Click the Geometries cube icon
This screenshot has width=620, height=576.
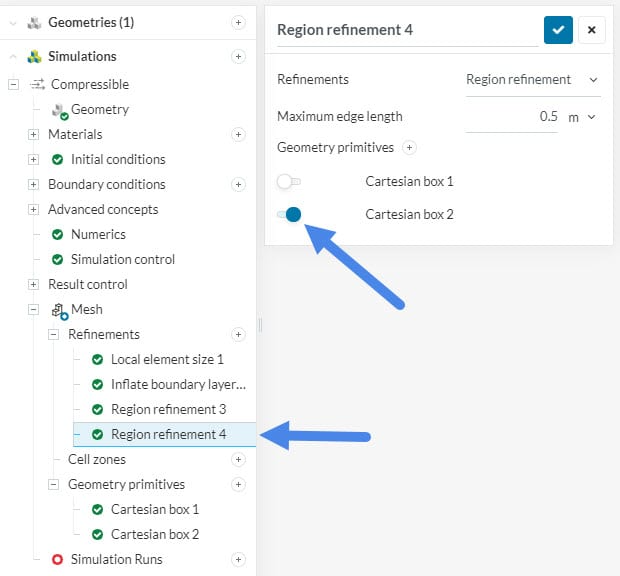click(x=34, y=23)
